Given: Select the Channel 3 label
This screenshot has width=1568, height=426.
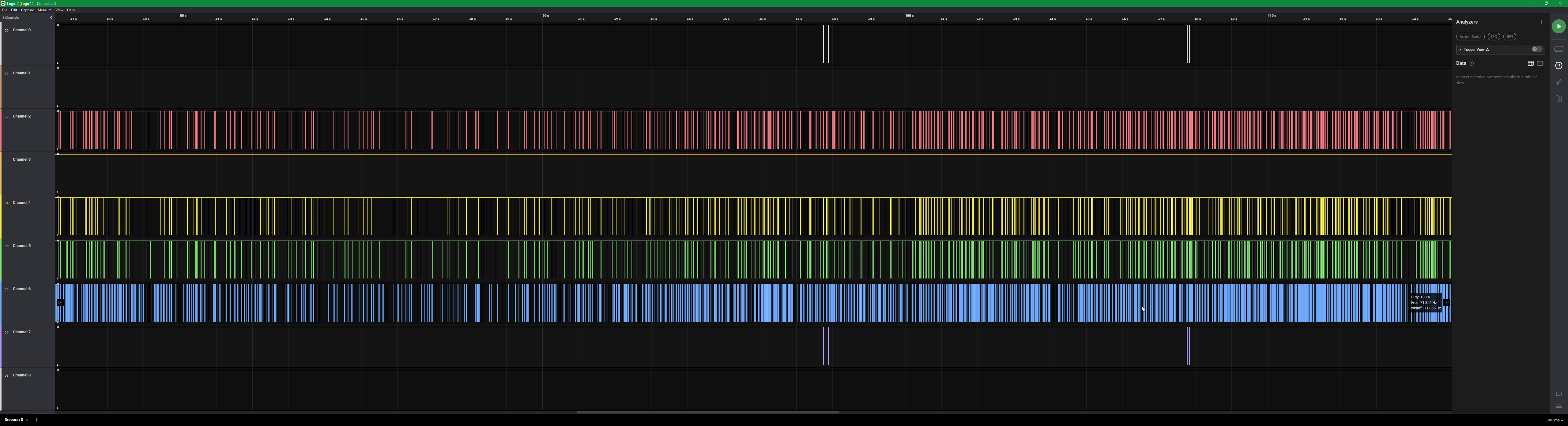Looking at the screenshot, I should pyautogui.click(x=21, y=159).
